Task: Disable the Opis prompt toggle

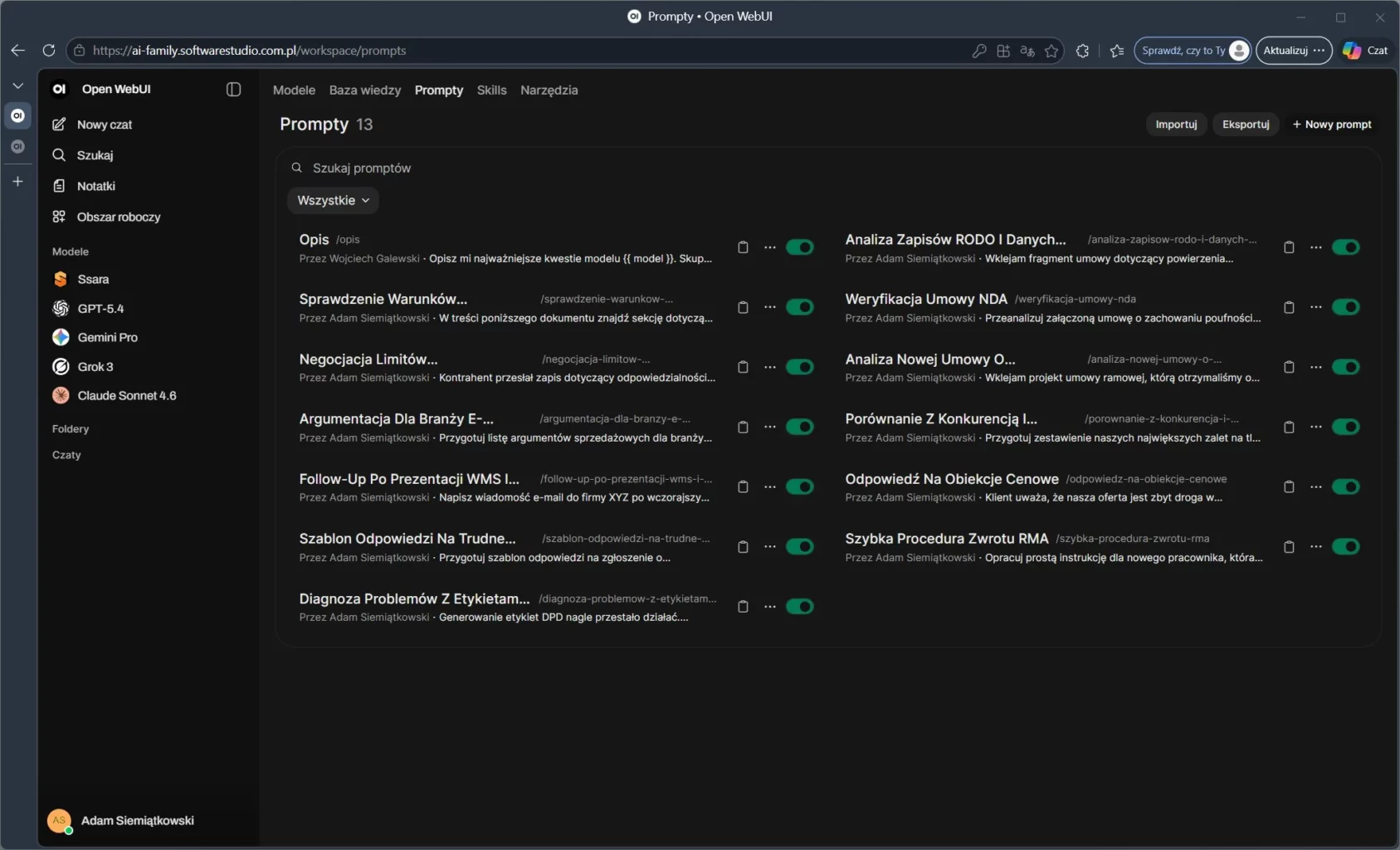Action: 799,247
